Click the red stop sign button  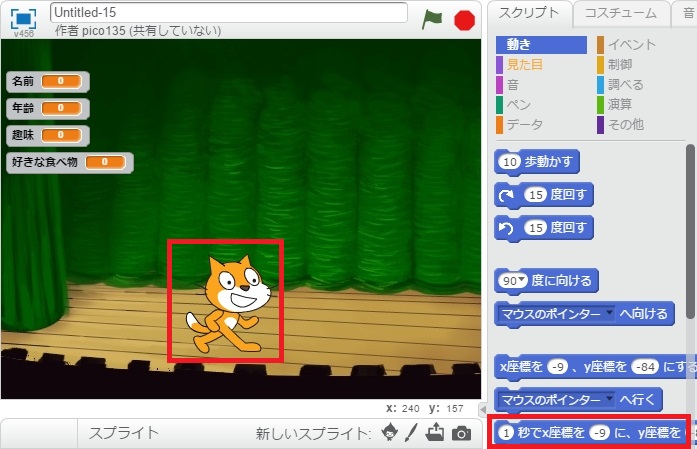[x=465, y=20]
